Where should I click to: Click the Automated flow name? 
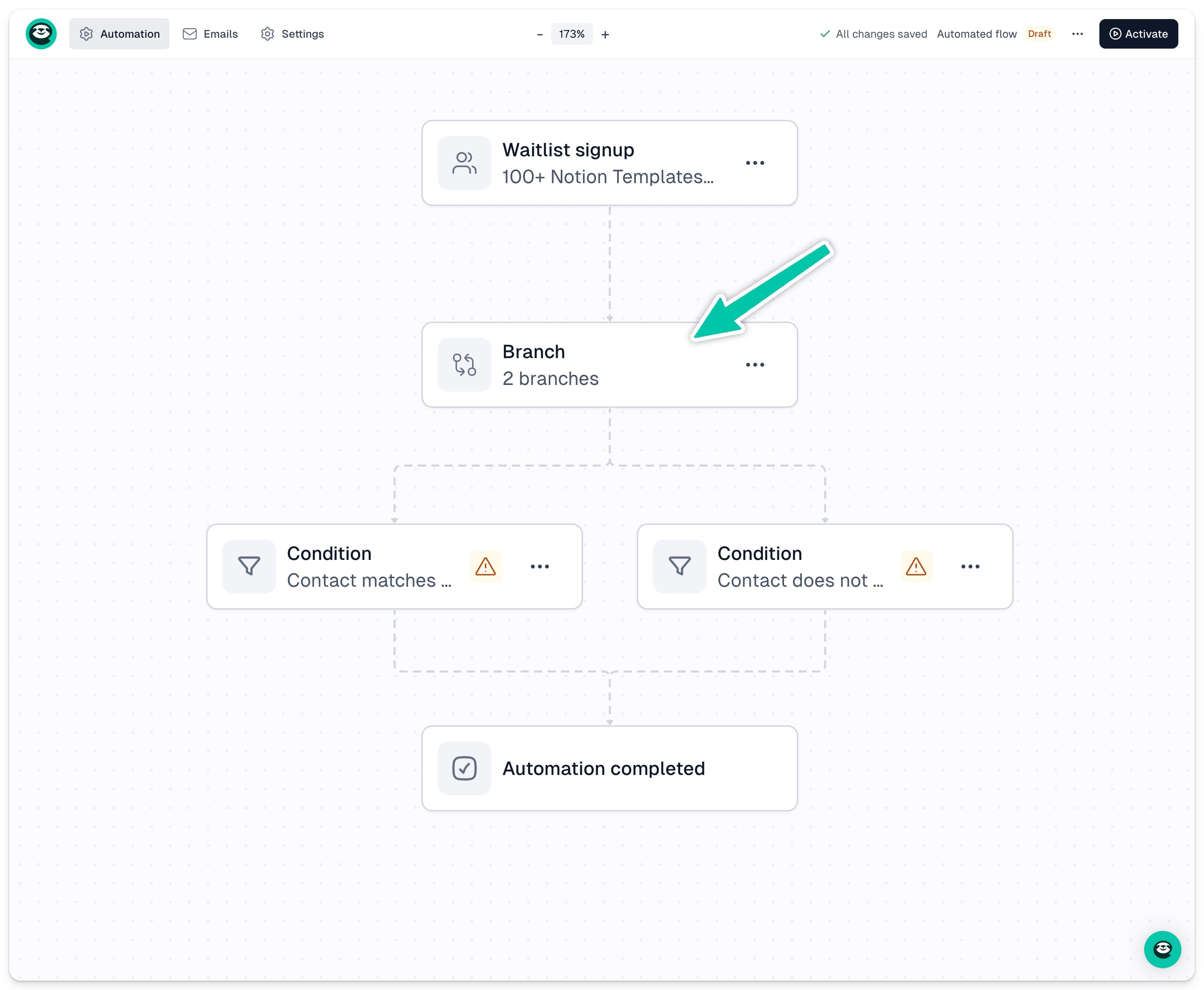coord(976,34)
